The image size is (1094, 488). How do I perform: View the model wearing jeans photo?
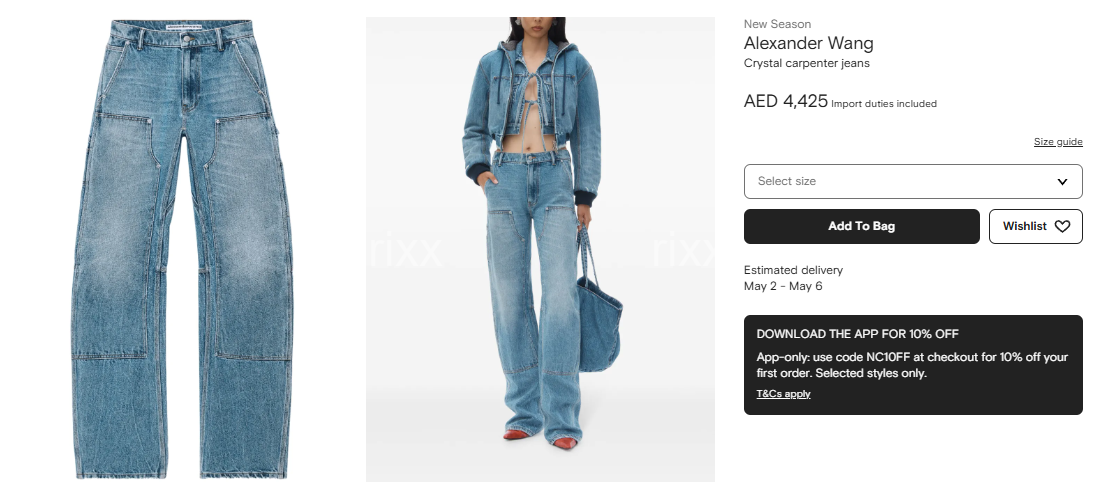click(x=540, y=249)
